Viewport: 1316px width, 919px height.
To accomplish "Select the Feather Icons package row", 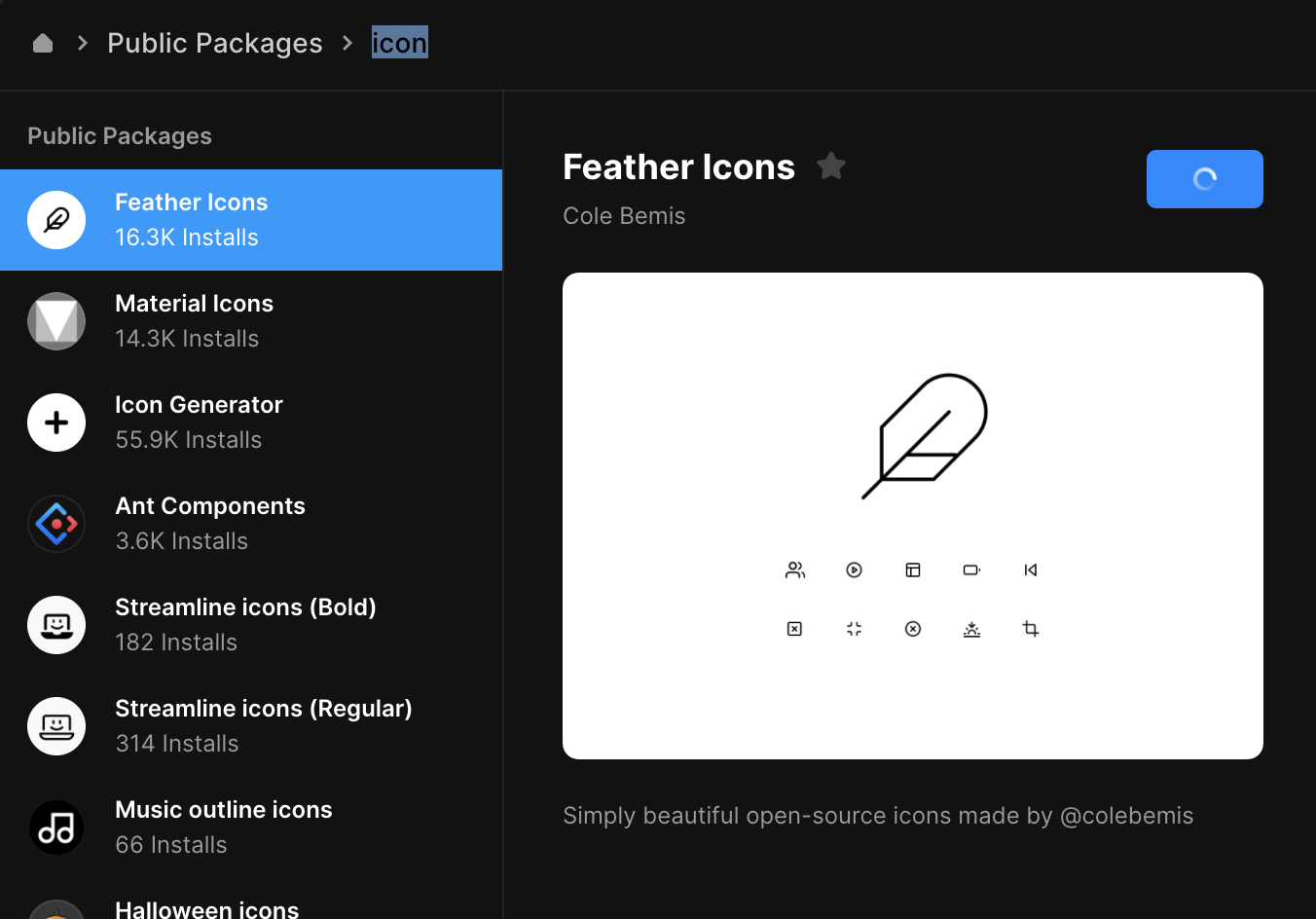I will pyautogui.click(x=251, y=220).
